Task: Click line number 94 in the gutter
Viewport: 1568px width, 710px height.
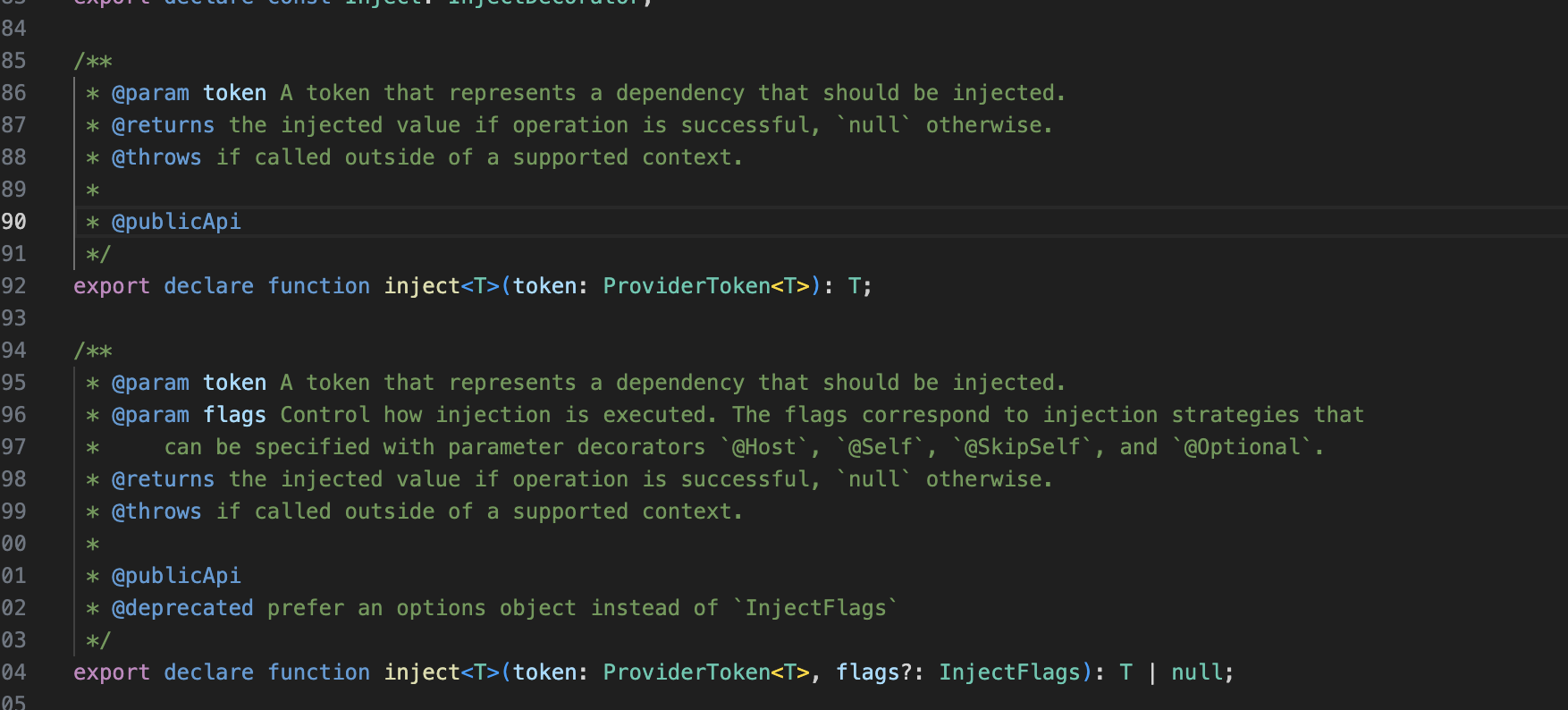Action: (13, 351)
